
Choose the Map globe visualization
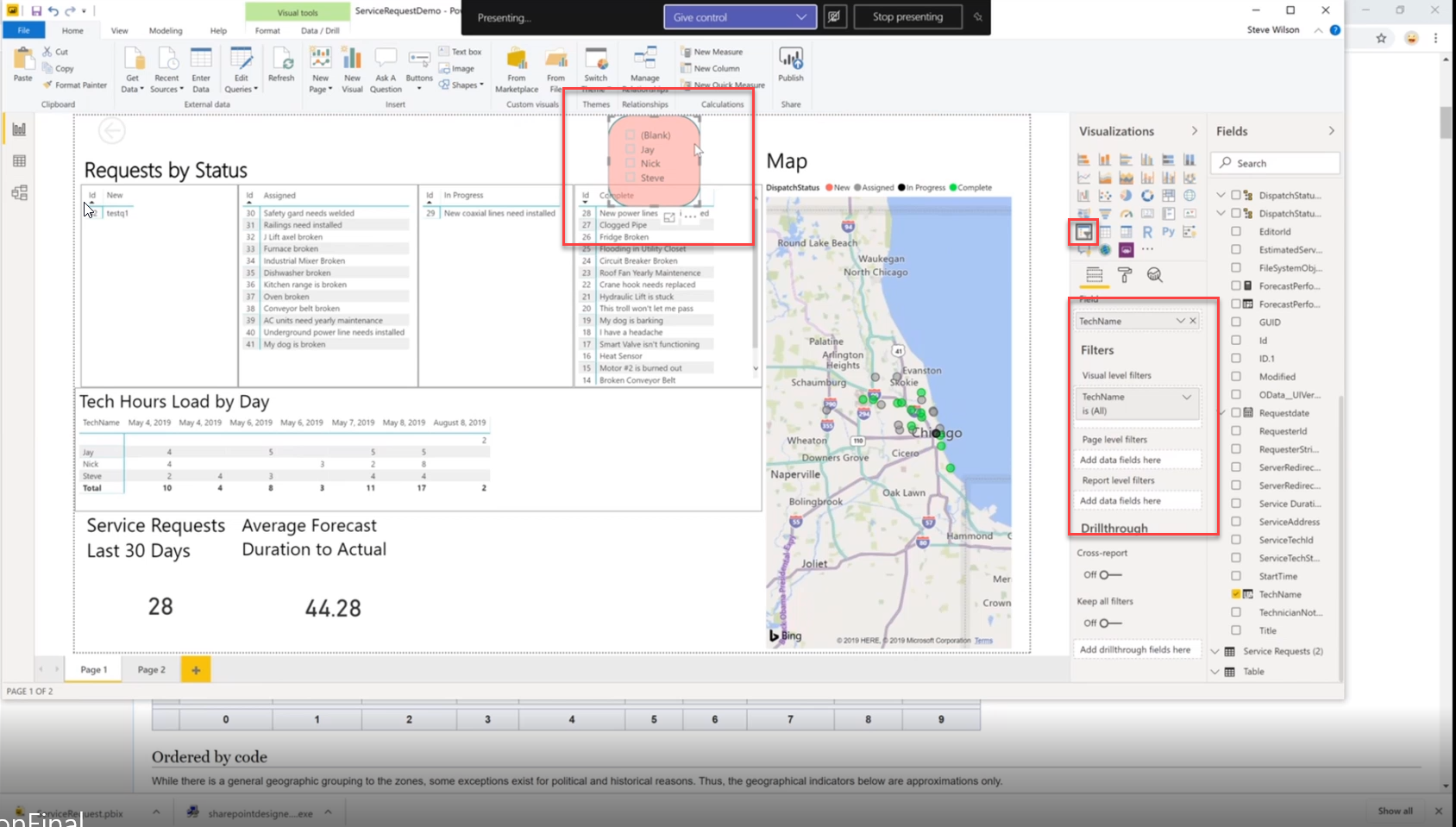pos(1189,195)
